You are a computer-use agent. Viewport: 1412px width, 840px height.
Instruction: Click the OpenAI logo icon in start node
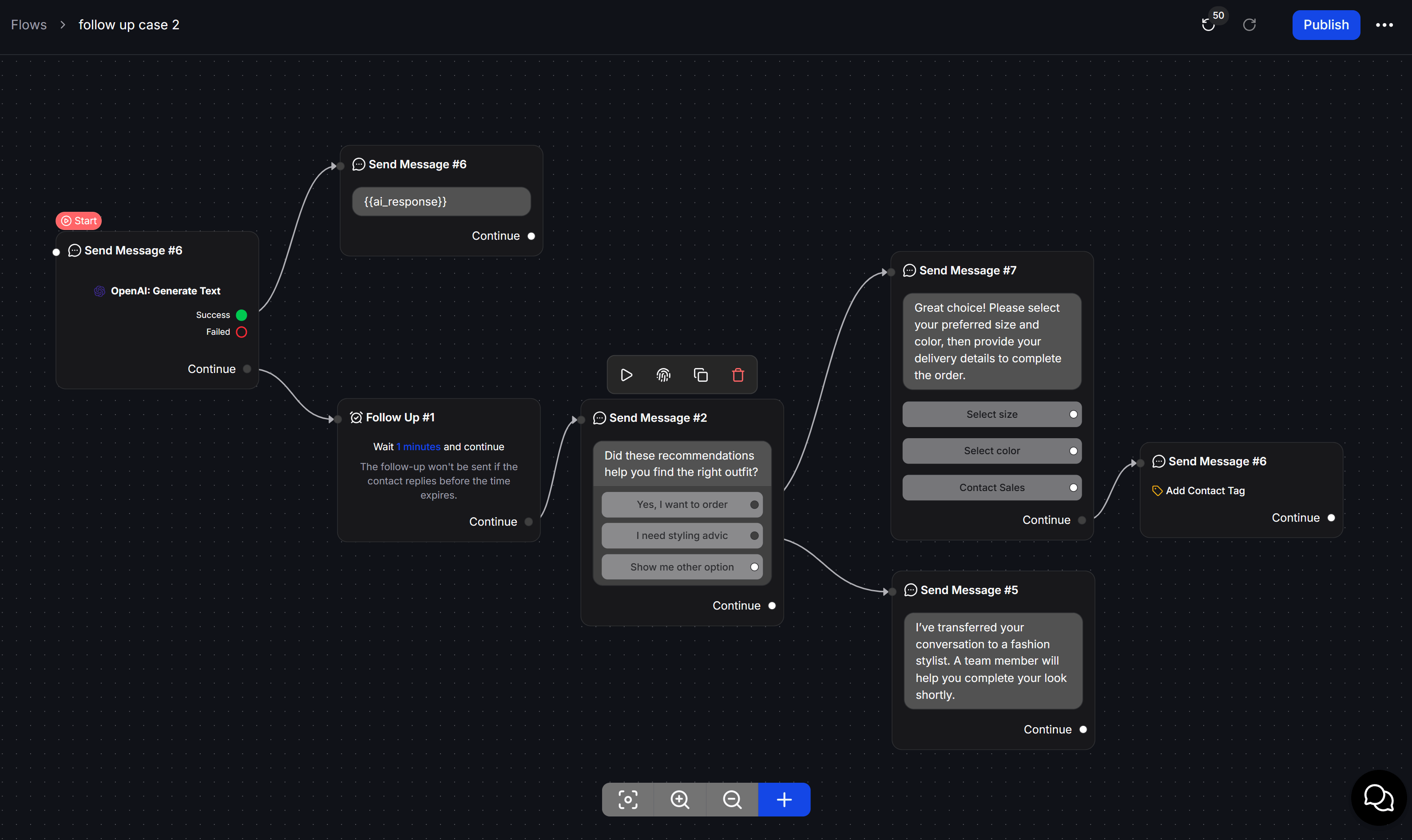coord(99,291)
